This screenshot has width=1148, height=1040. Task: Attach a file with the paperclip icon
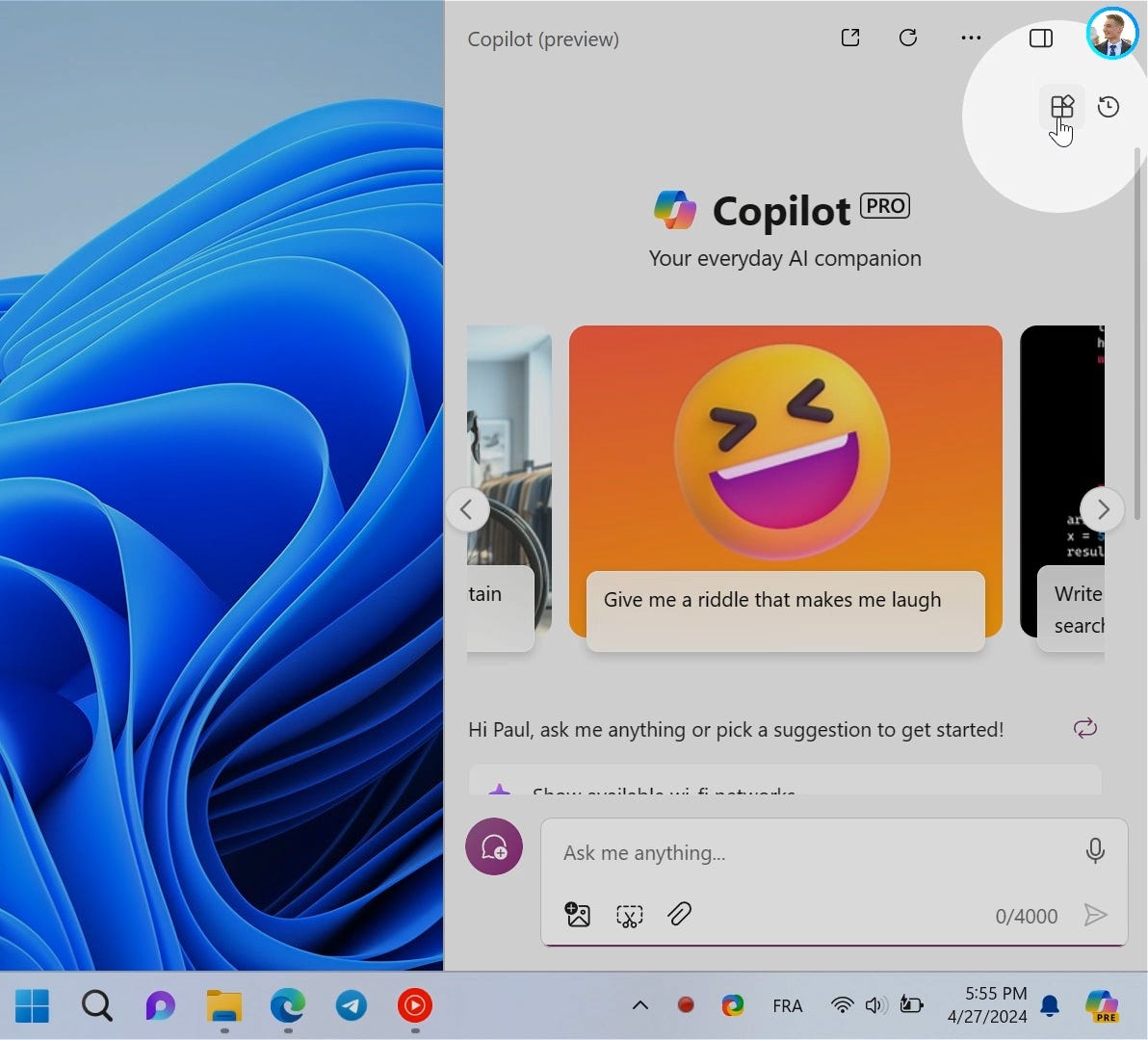[x=679, y=914]
